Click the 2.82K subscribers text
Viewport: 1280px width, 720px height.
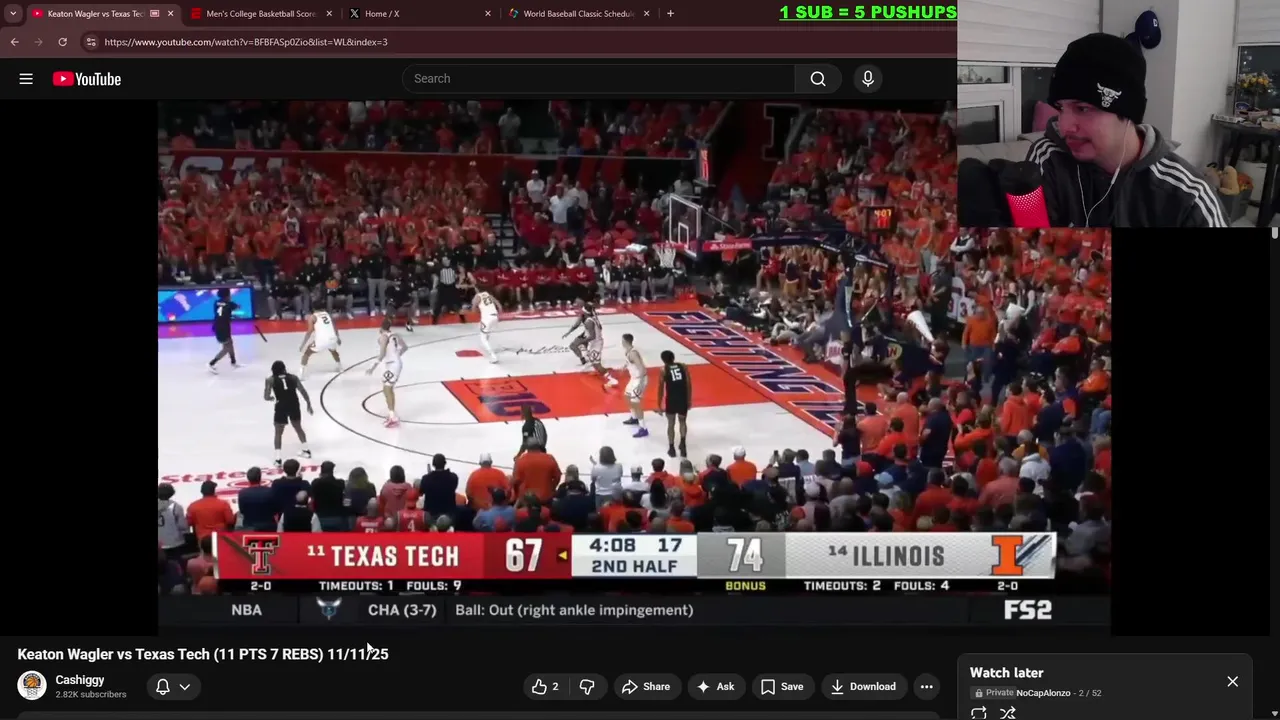(x=91, y=694)
